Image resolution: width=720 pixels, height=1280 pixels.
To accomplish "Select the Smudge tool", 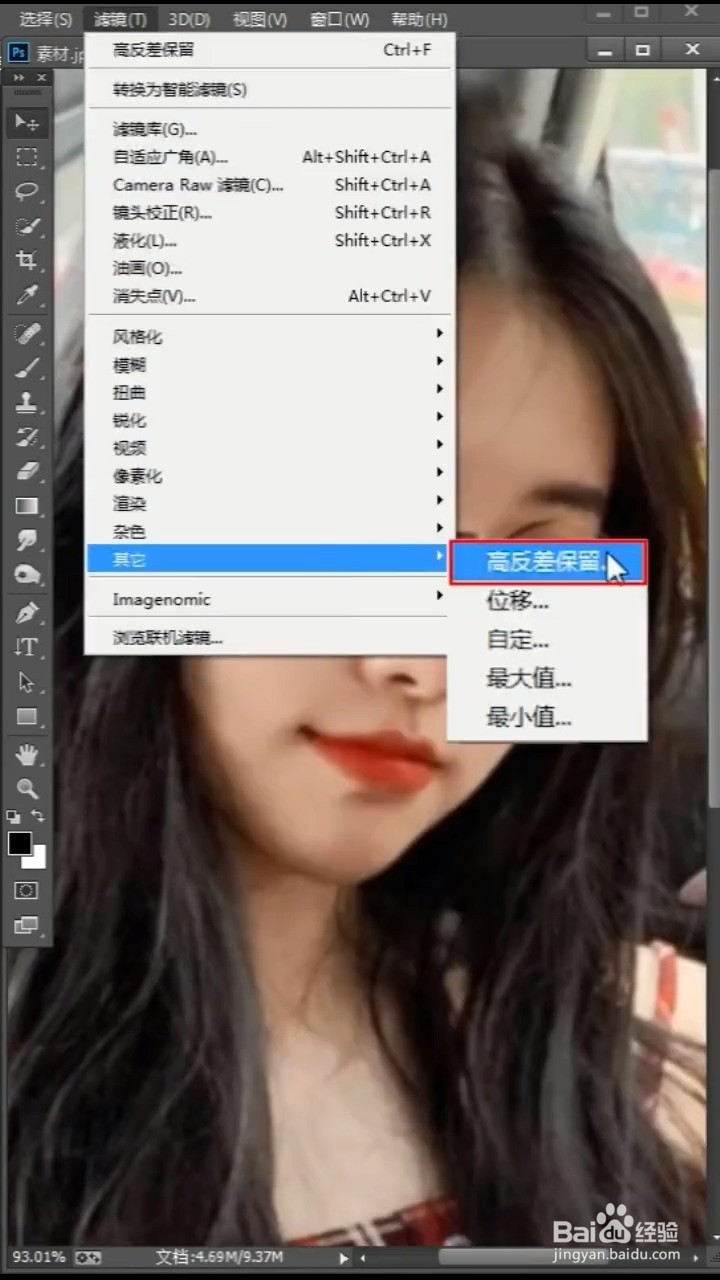I will tap(27, 540).
